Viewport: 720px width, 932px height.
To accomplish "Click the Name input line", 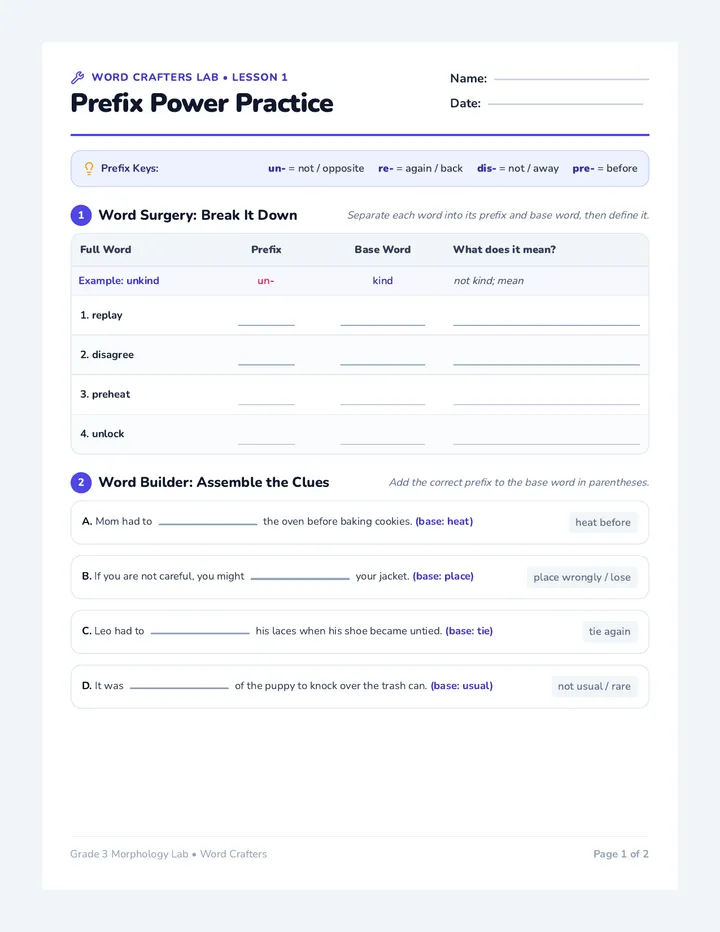I will tap(571, 78).
